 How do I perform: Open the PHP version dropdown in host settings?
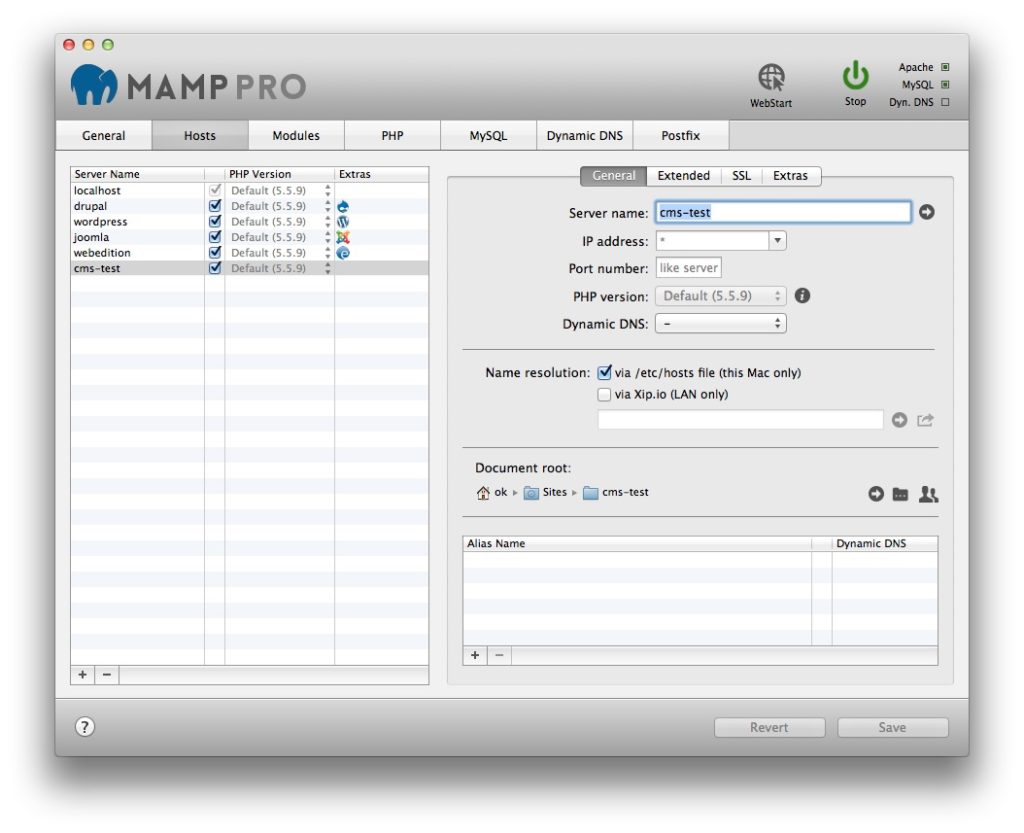pos(721,296)
